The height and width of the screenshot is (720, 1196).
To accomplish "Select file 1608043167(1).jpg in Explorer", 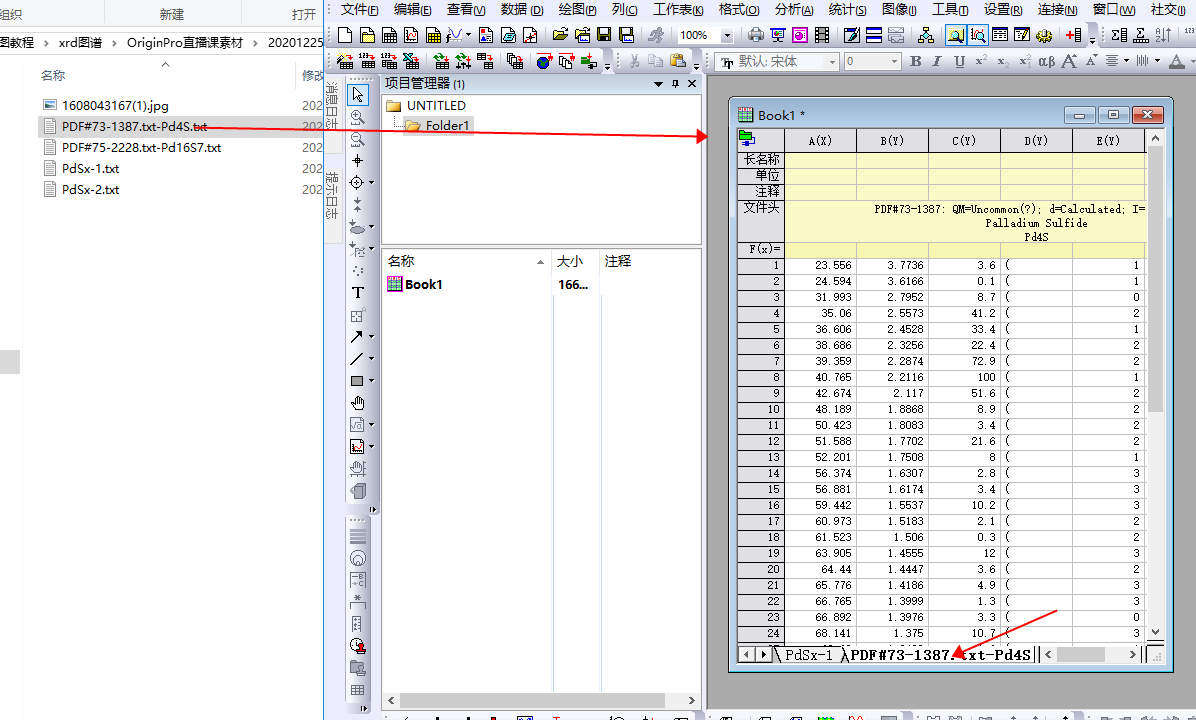I will (114, 105).
